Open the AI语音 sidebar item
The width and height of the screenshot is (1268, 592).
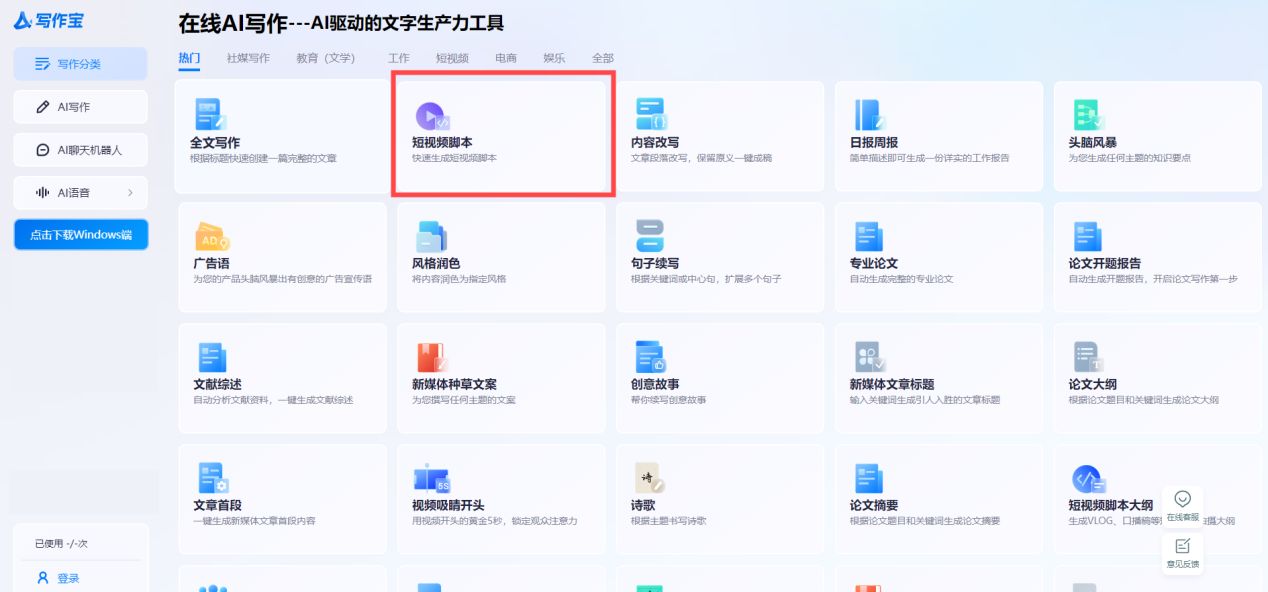coord(80,192)
